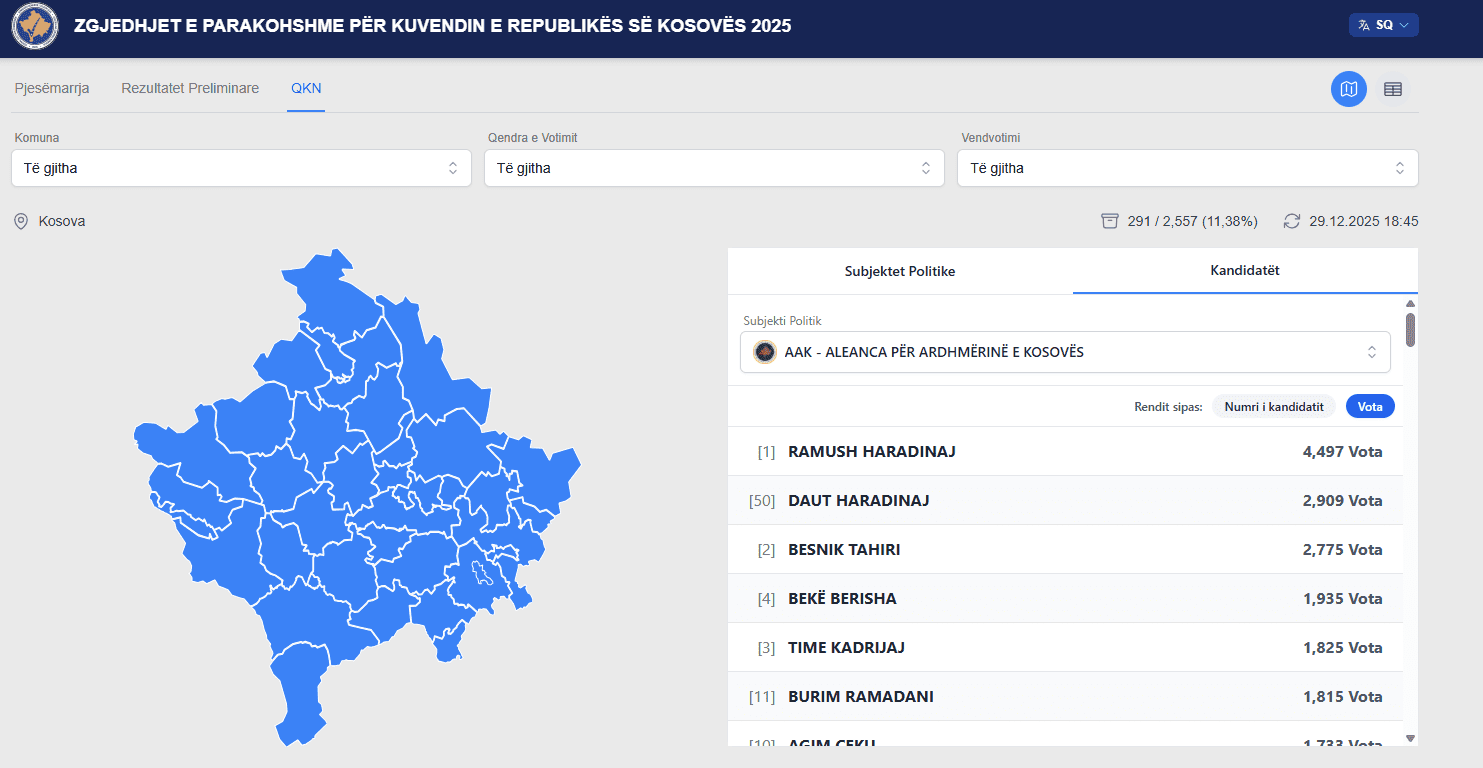Open the Rezultatet Preliminare tab

pos(190,88)
